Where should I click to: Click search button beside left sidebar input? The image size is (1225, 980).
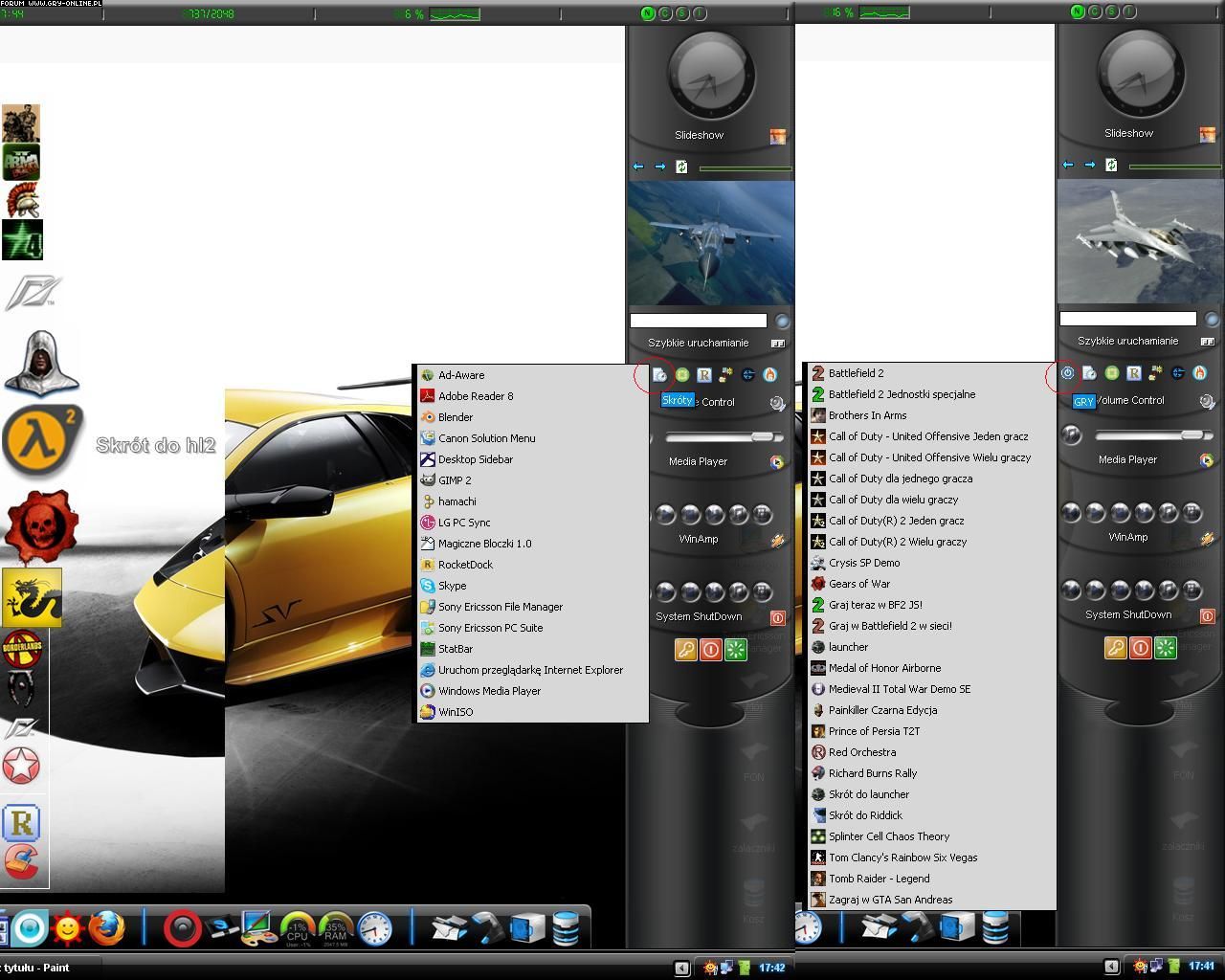pyautogui.click(x=782, y=322)
